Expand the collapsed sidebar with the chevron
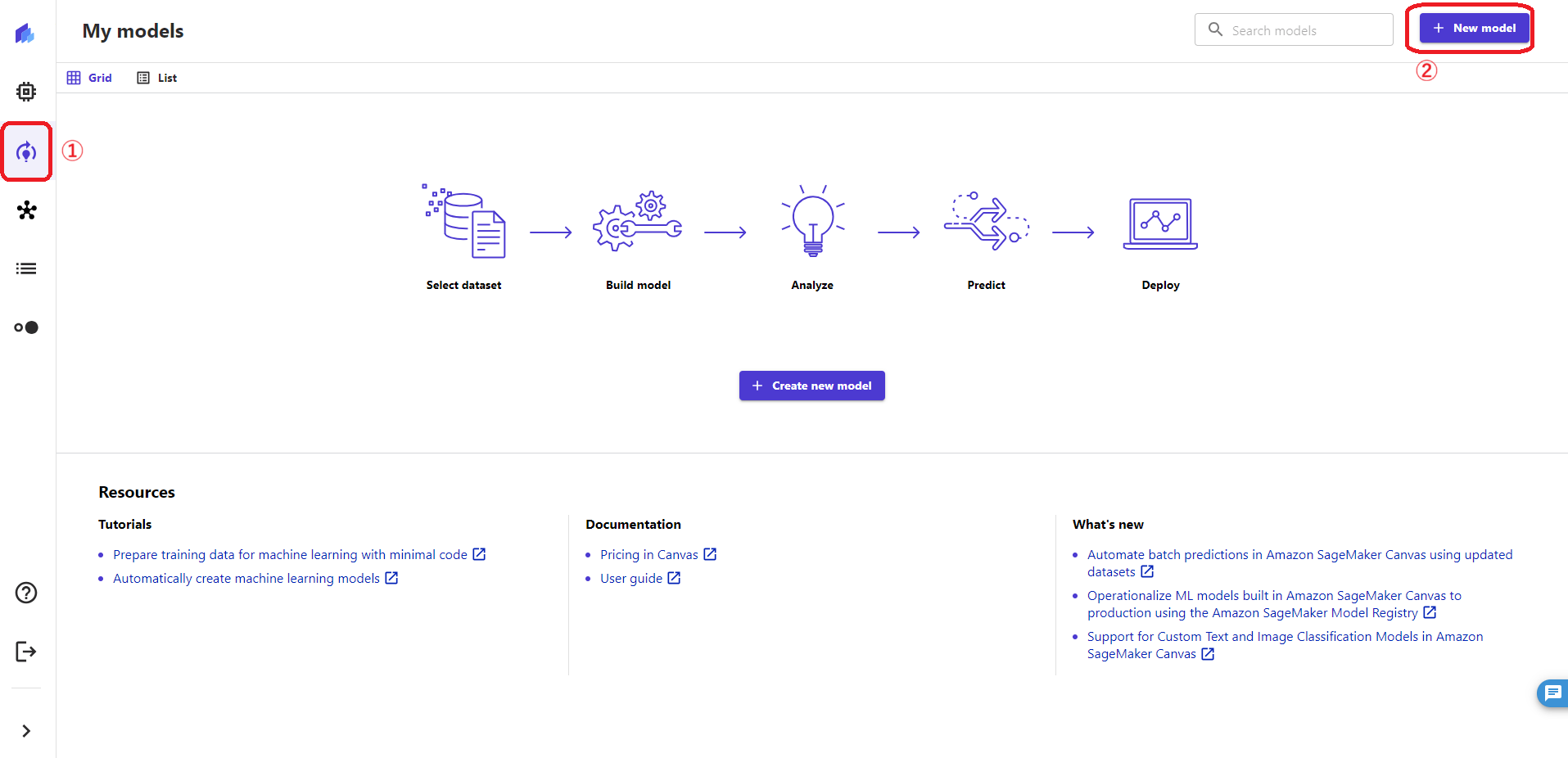 [x=26, y=730]
